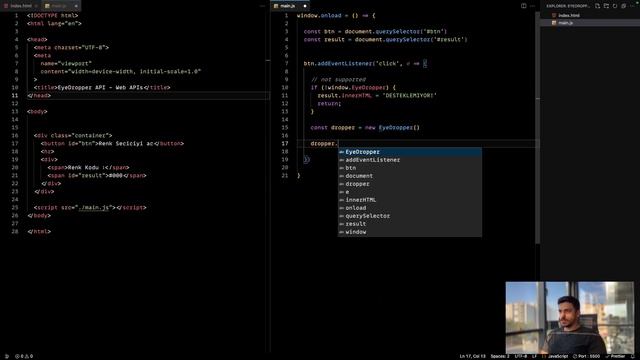Screen dimensions: 640x360
Task: Click the main.js editor vertical scrollbar
Action: click(x=538, y=127)
